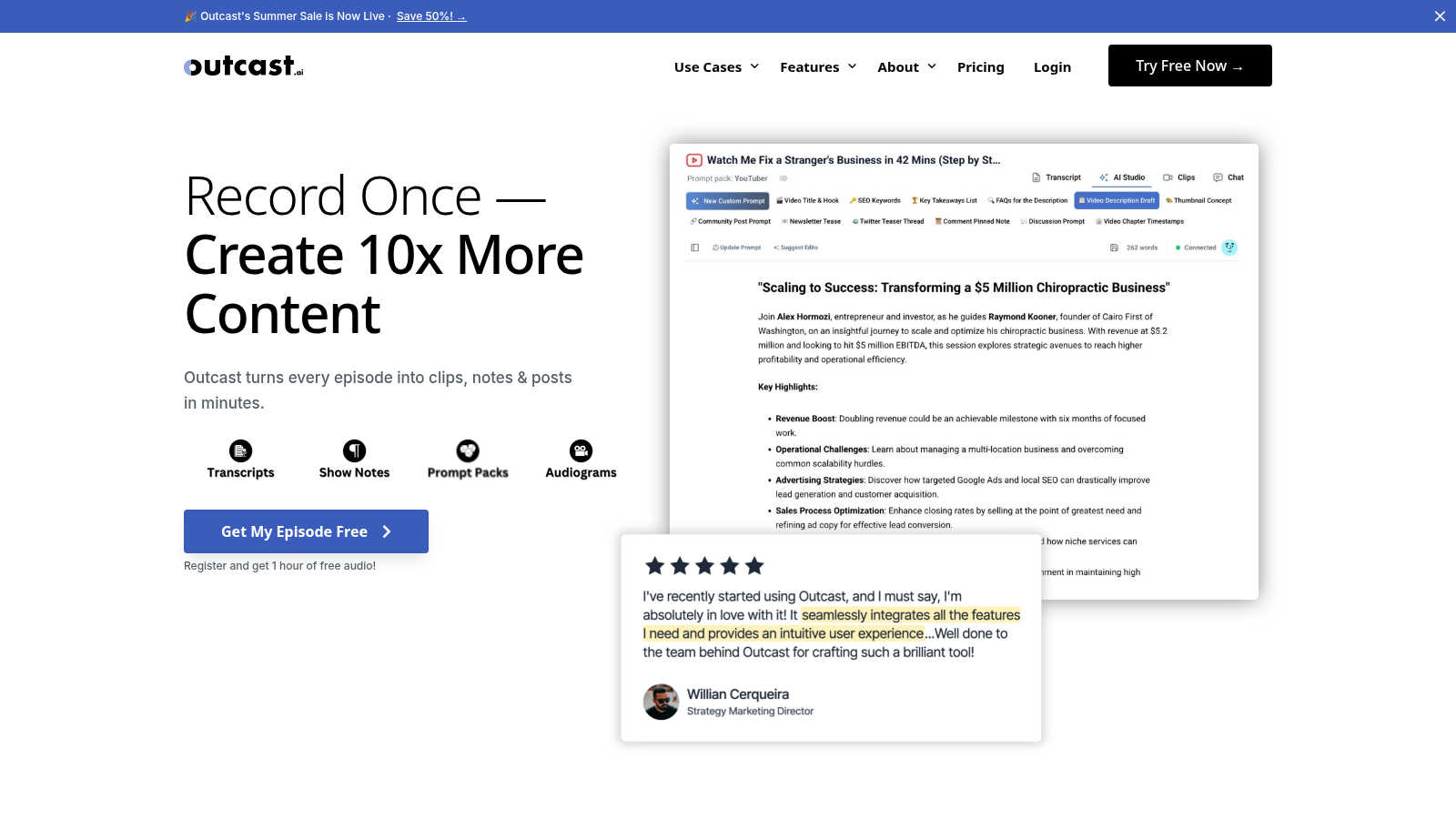Choose the Key Takeaways List prompt
Screen dimensions: 1456x819
[944, 200]
